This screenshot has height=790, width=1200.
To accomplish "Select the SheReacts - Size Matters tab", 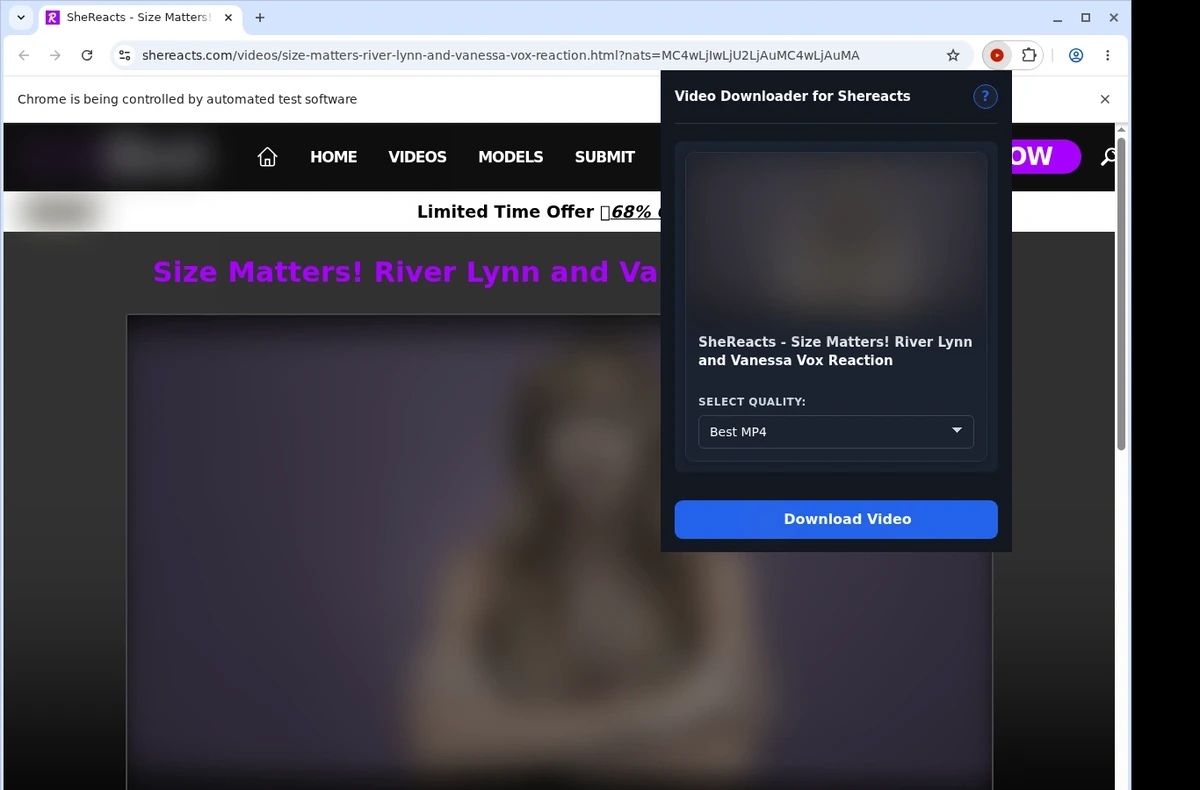I will pyautogui.click(x=138, y=17).
